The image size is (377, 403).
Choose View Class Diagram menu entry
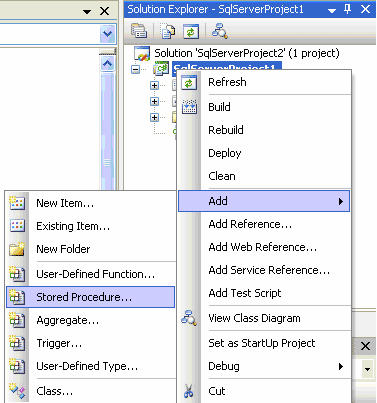pyautogui.click(x=263, y=318)
